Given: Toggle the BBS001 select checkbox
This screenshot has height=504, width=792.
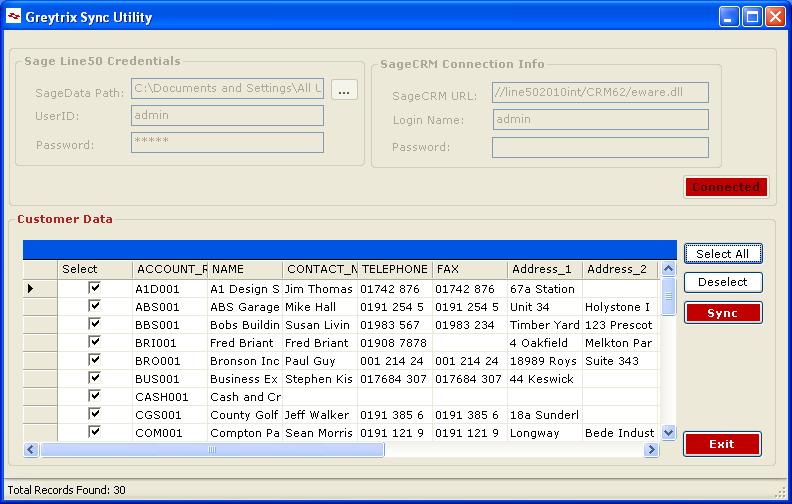Looking at the screenshot, I should [94, 324].
